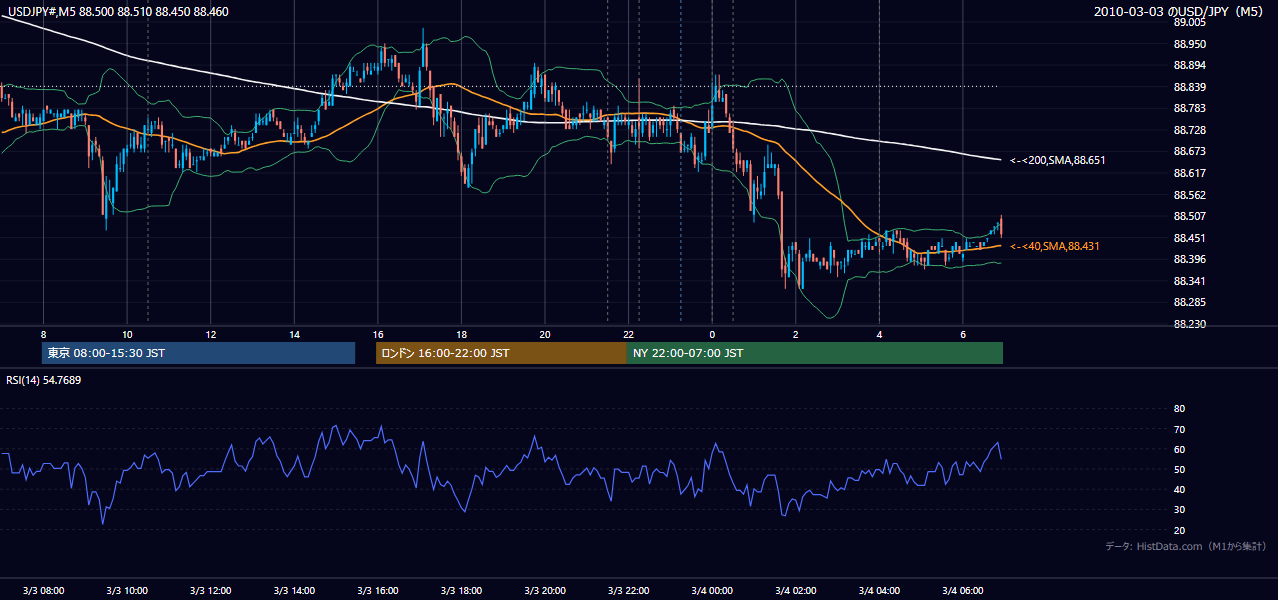
Task: Select the 東京 08:00-15:30 JST session bar
Action: (198, 353)
